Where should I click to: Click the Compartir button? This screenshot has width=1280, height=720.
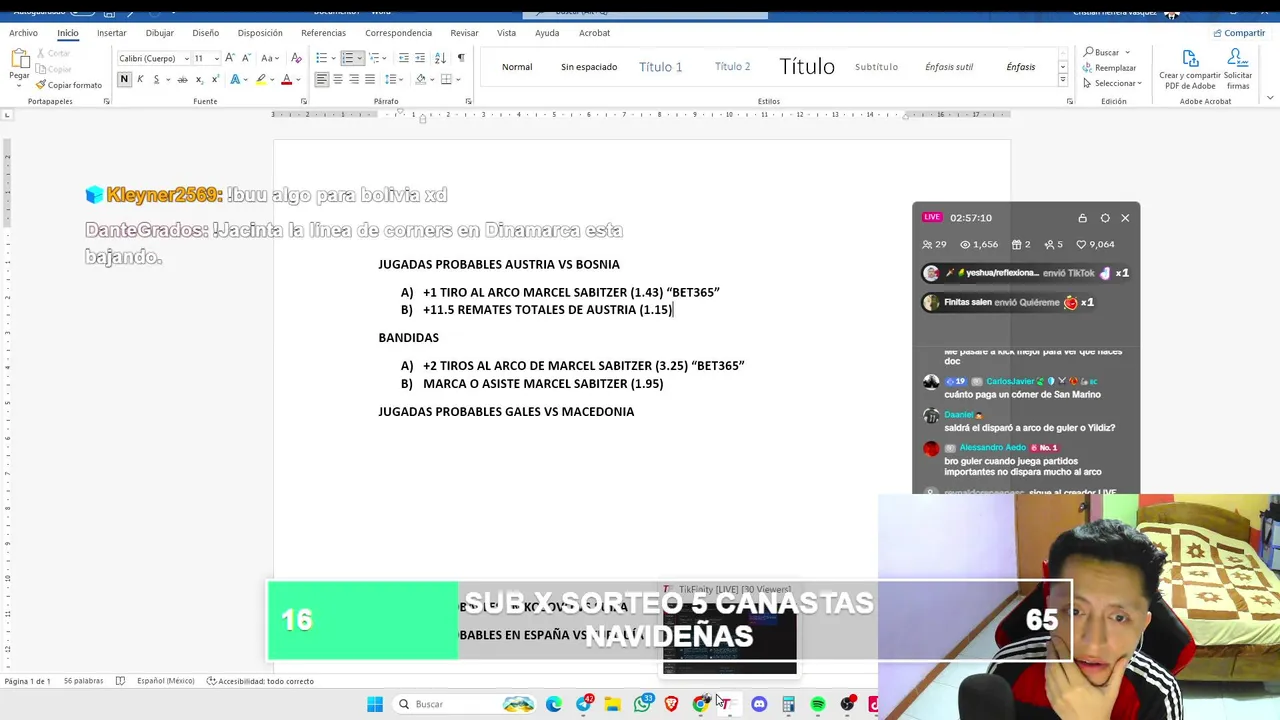coord(1239,33)
